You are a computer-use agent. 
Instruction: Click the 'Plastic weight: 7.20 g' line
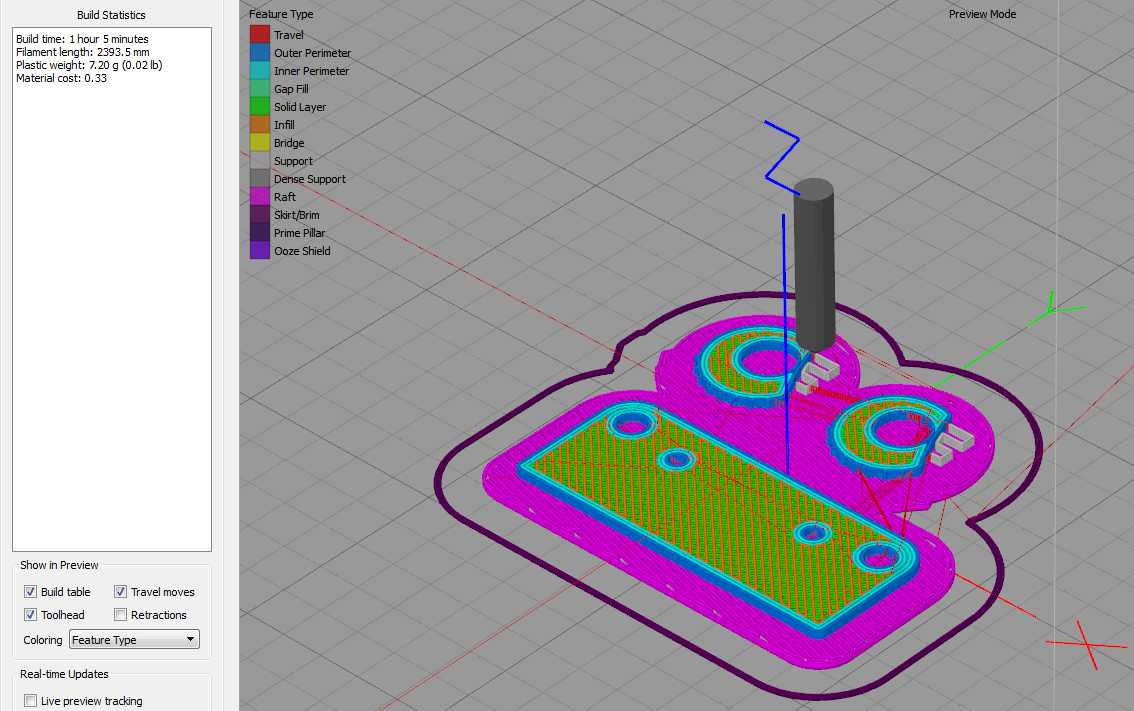click(x=89, y=65)
